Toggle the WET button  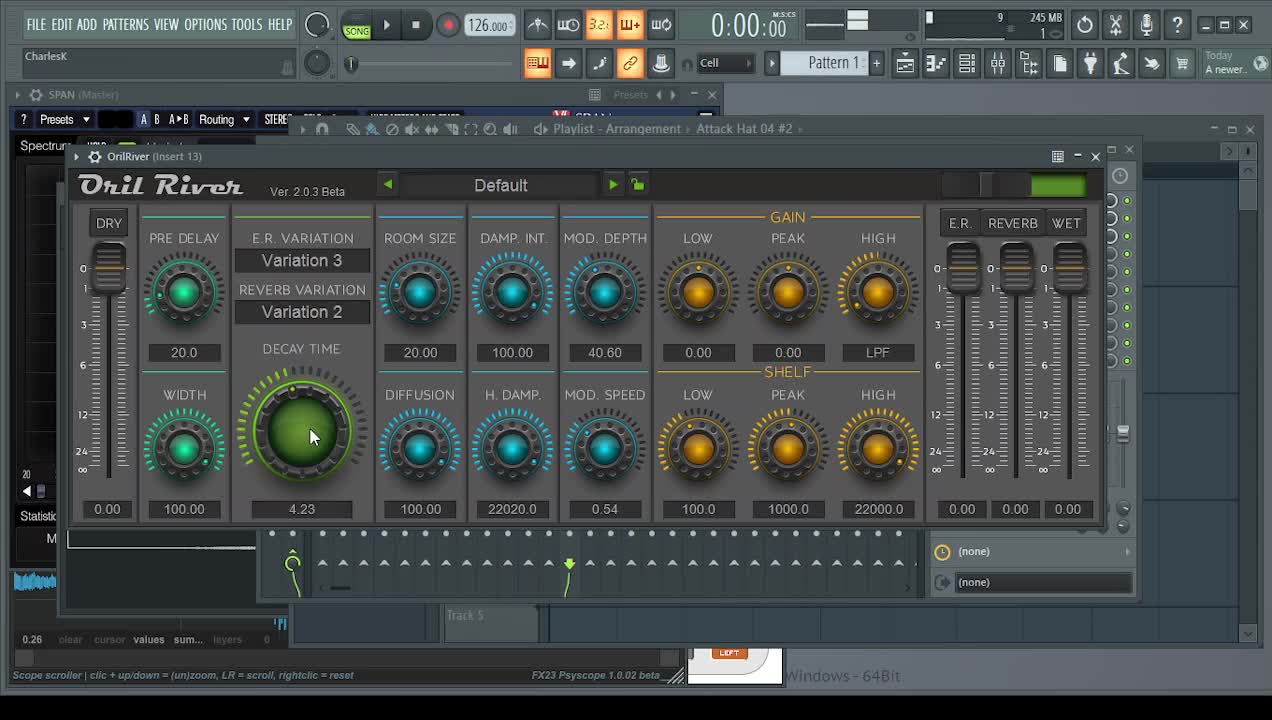click(1066, 223)
